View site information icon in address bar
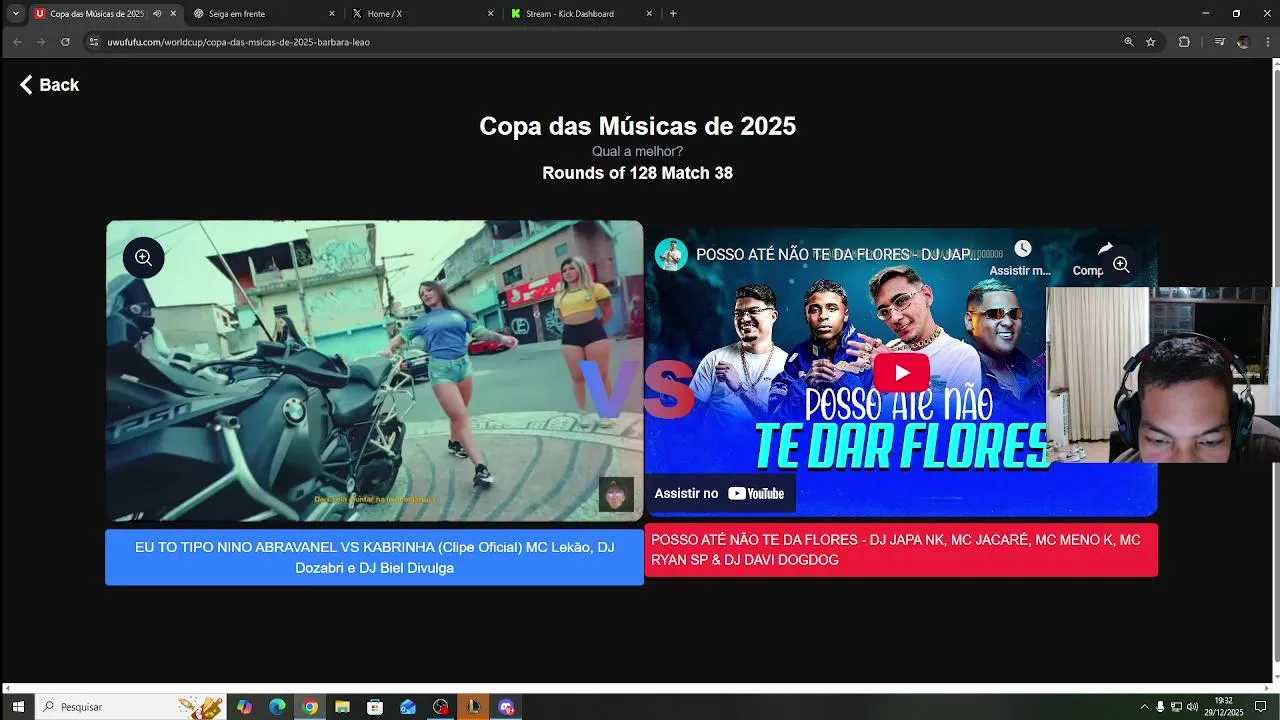1280x720 pixels. coord(94,42)
